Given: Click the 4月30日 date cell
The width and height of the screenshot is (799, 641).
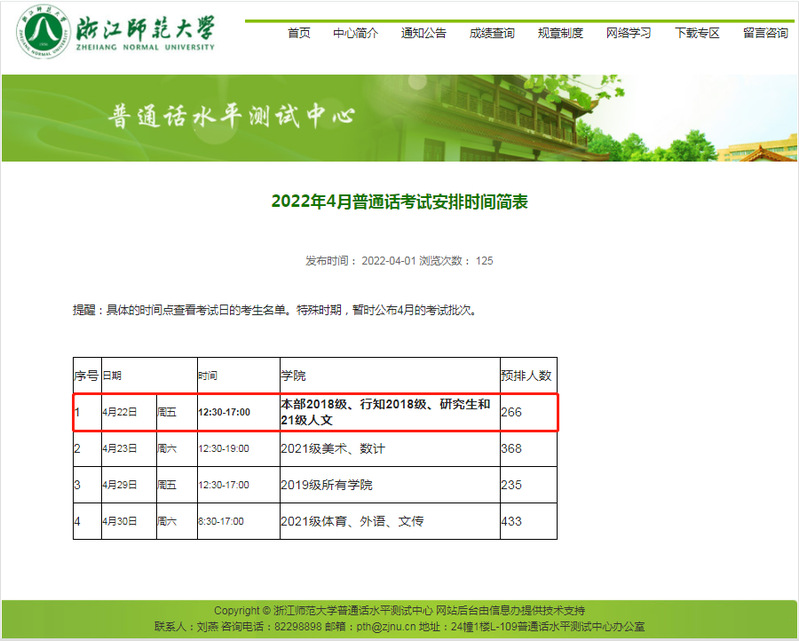Looking at the screenshot, I should coord(120,521).
